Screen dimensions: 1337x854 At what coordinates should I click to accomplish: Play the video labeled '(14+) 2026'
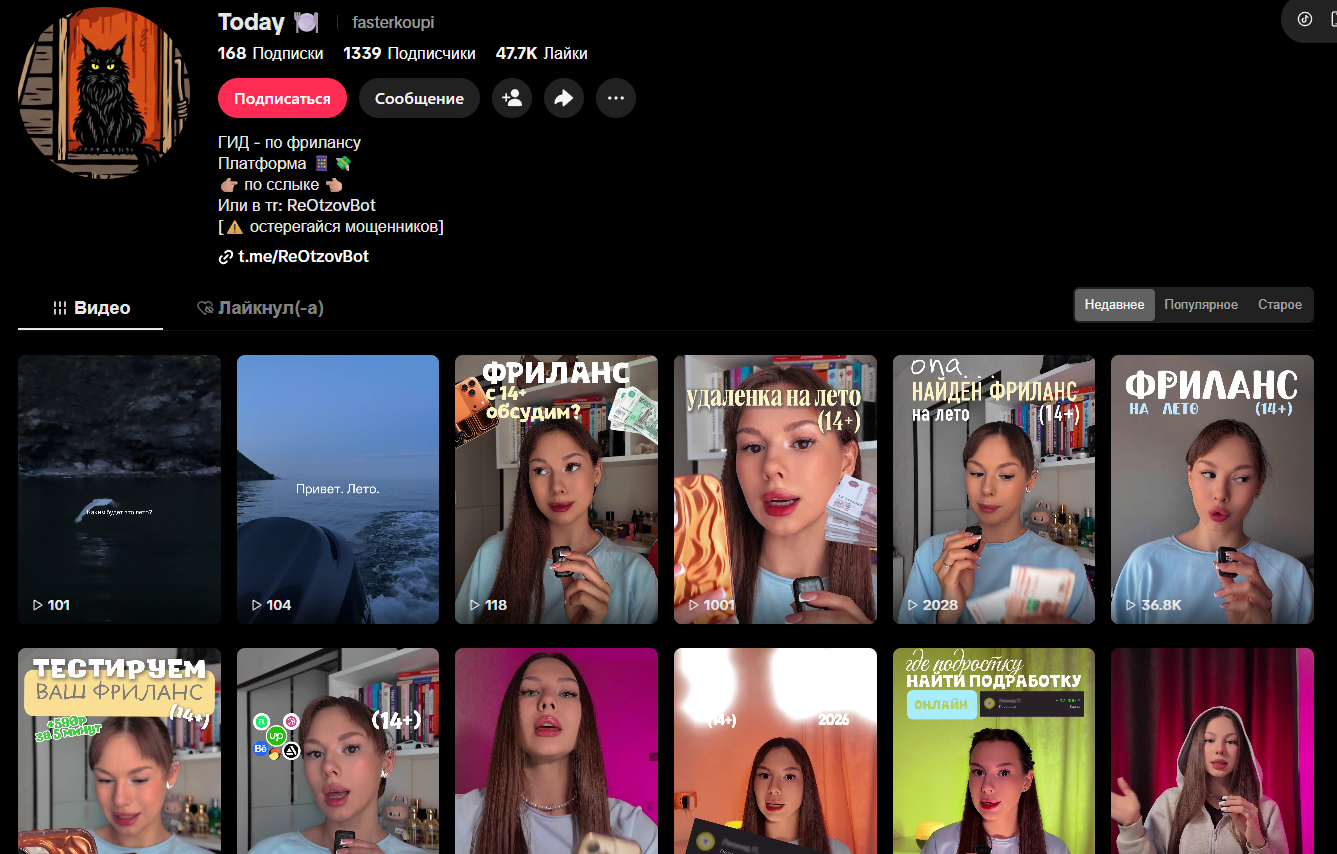[x=775, y=751]
